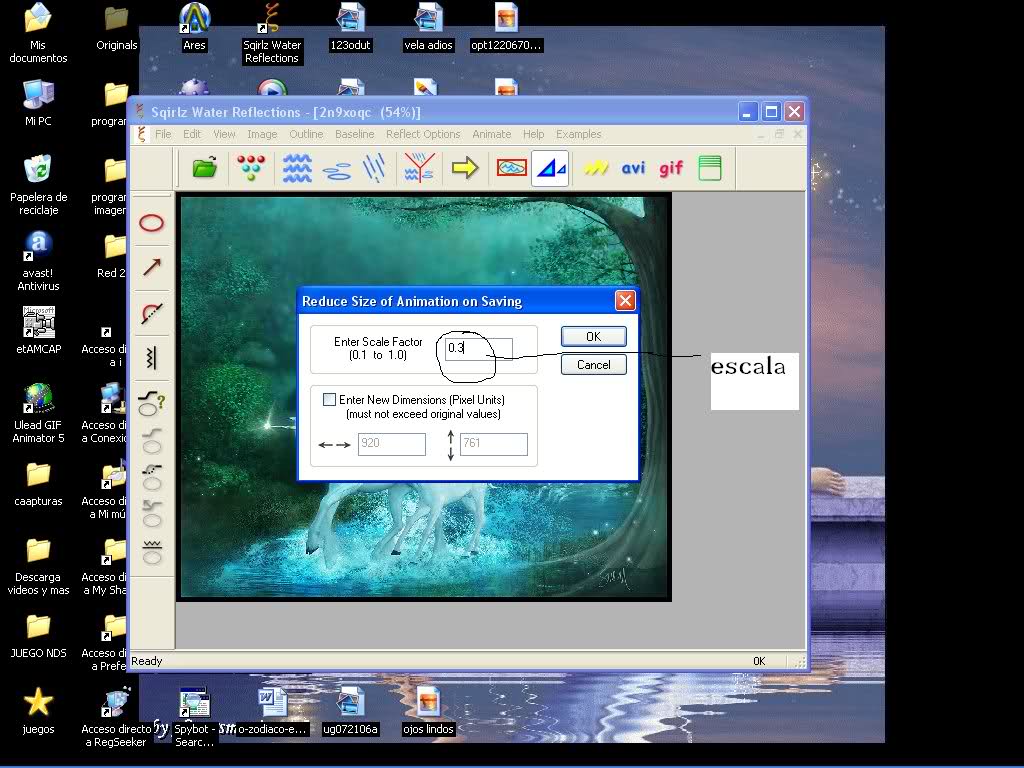Click the Scale Factor input field
The height and width of the screenshot is (768, 1024).
(478, 348)
